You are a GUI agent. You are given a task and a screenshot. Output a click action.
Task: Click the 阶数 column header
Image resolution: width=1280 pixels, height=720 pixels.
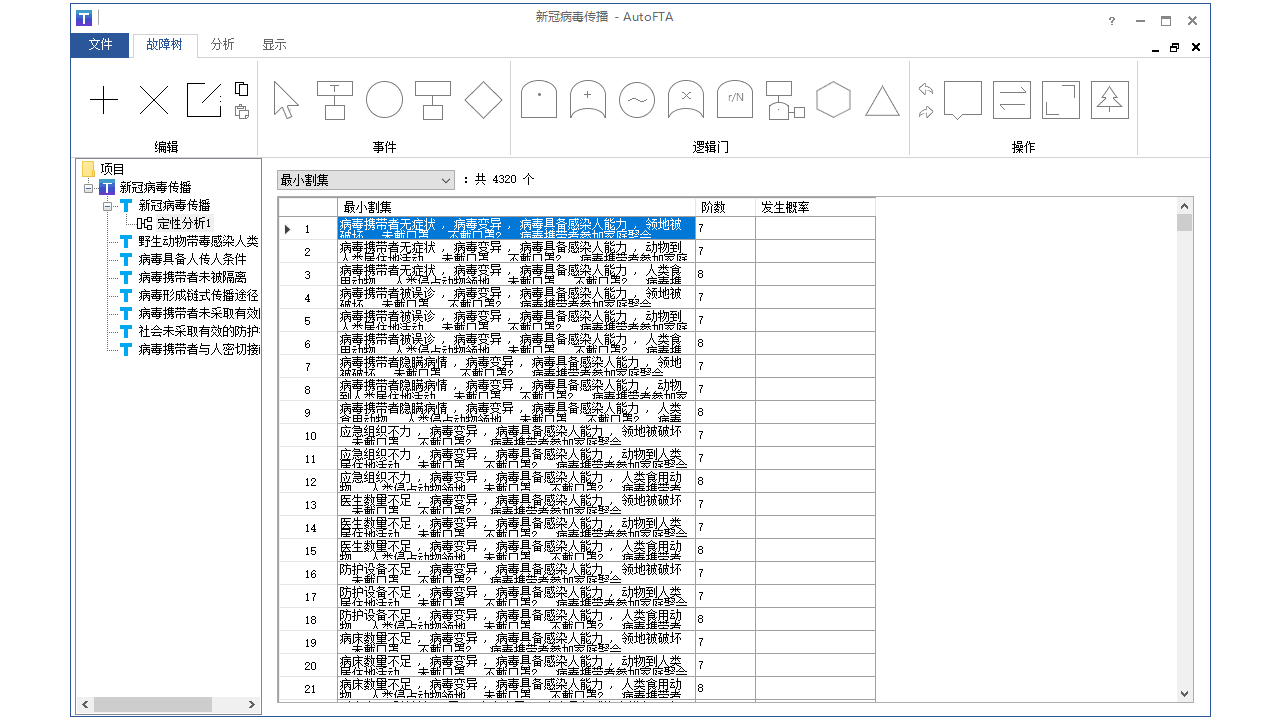click(725, 208)
